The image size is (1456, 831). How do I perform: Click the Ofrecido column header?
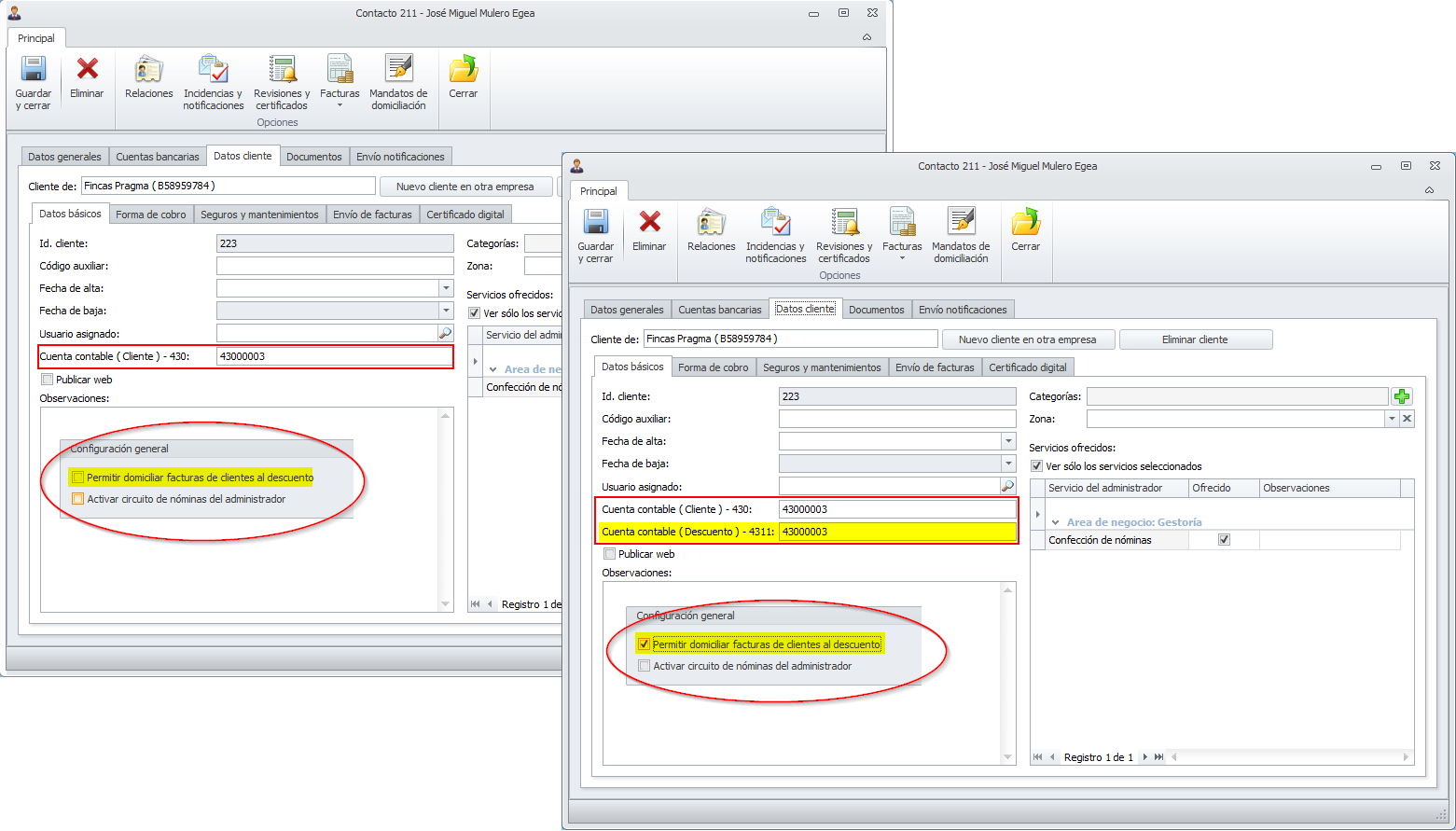[x=1224, y=488]
